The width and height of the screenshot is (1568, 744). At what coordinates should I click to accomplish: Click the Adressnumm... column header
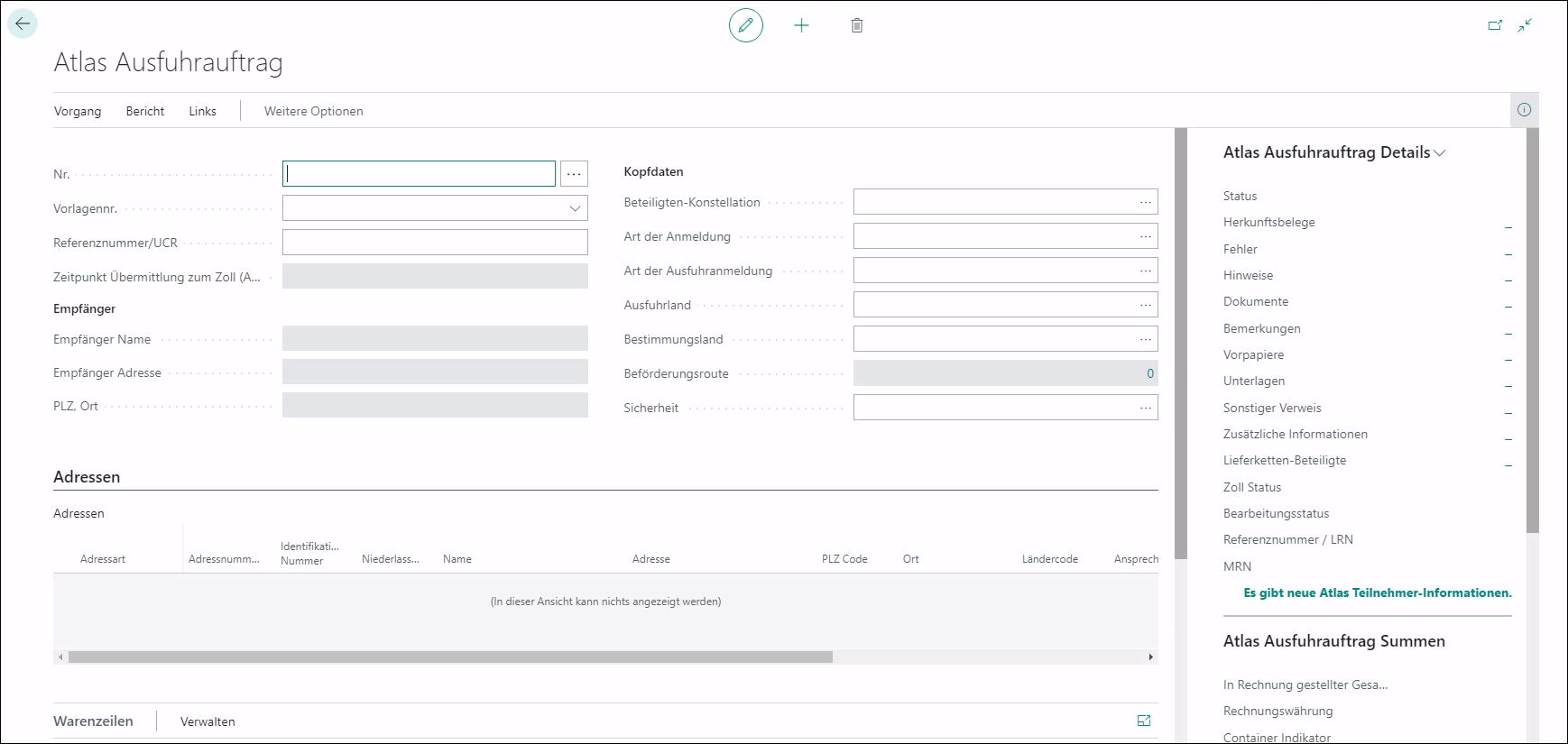(x=224, y=559)
